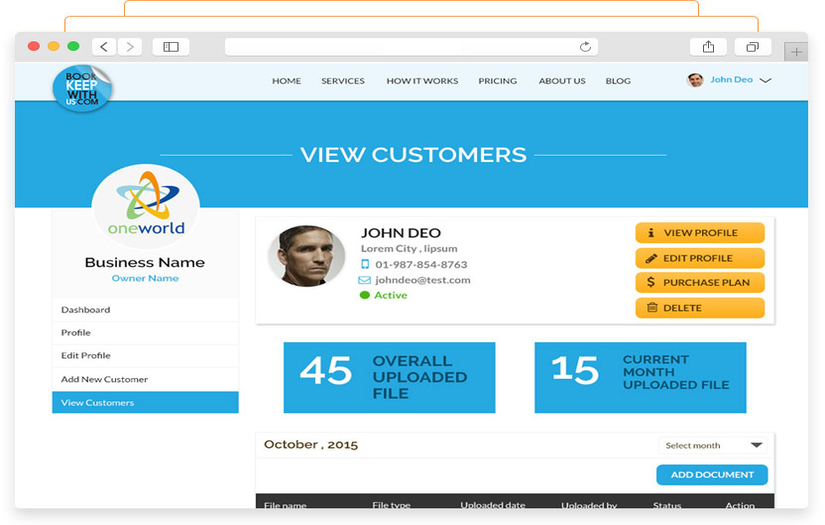
Task: Click the ADD DOCUMENT button
Action: coord(712,474)
